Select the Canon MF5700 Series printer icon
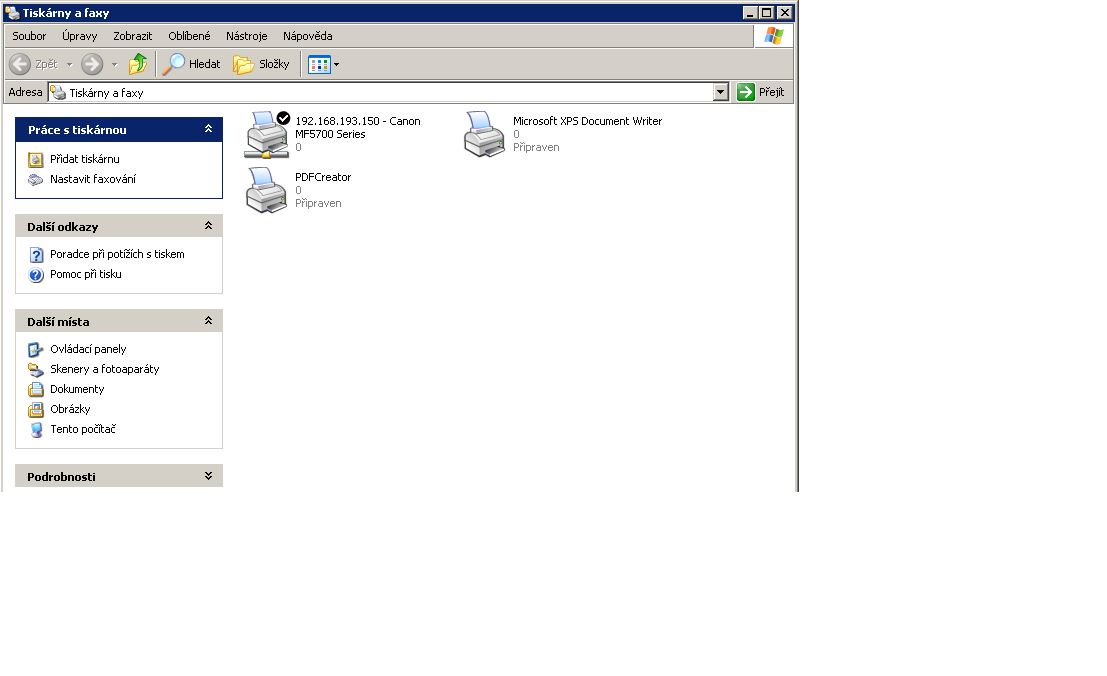Screen dimensions: 1107x676 [x=267, y=134]
